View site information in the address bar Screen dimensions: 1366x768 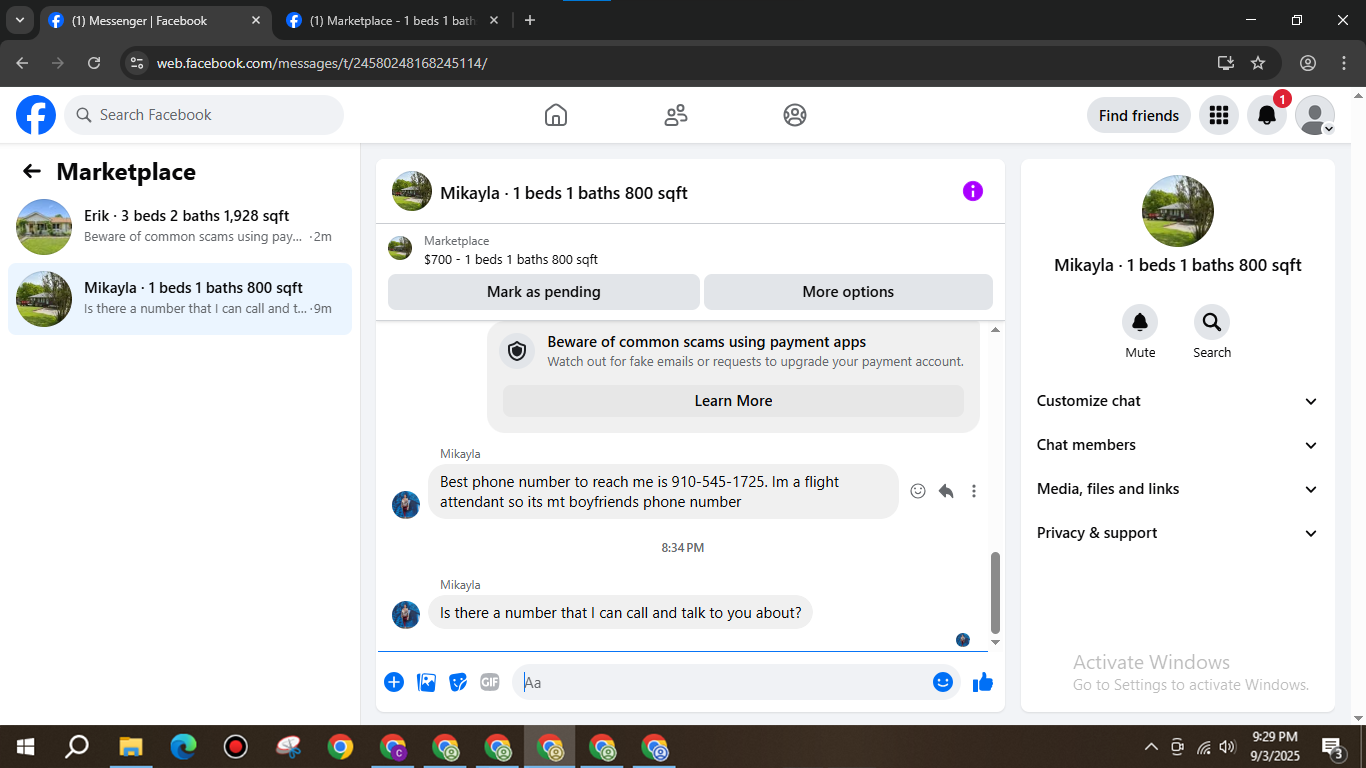(138, 63)
